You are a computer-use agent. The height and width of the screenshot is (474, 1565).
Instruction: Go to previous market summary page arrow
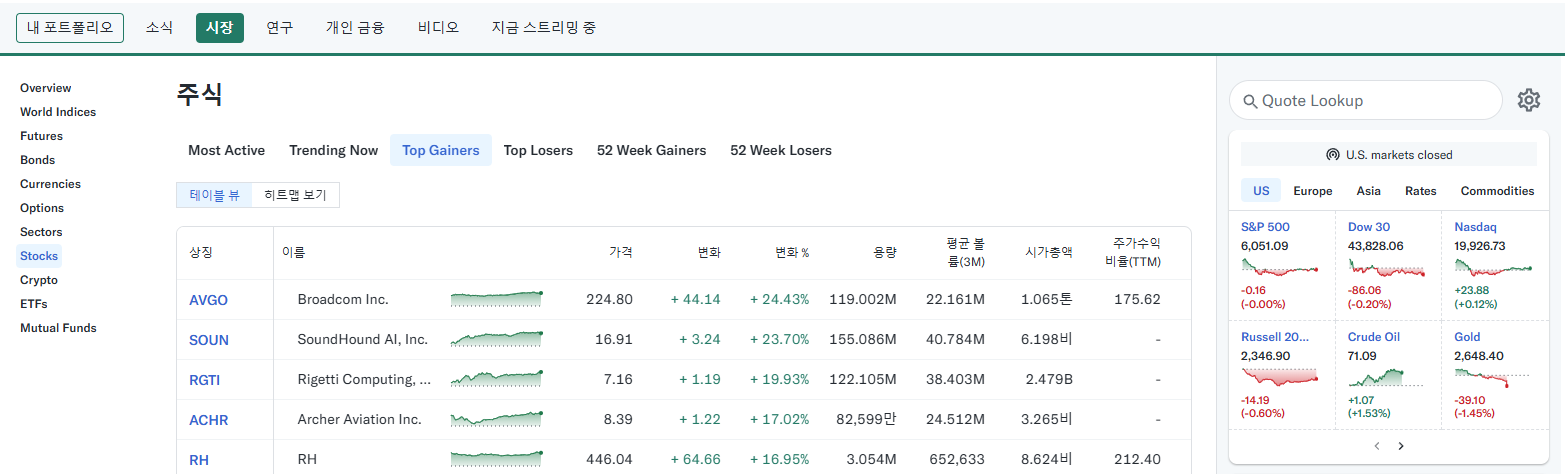(x=1377, y=446)
